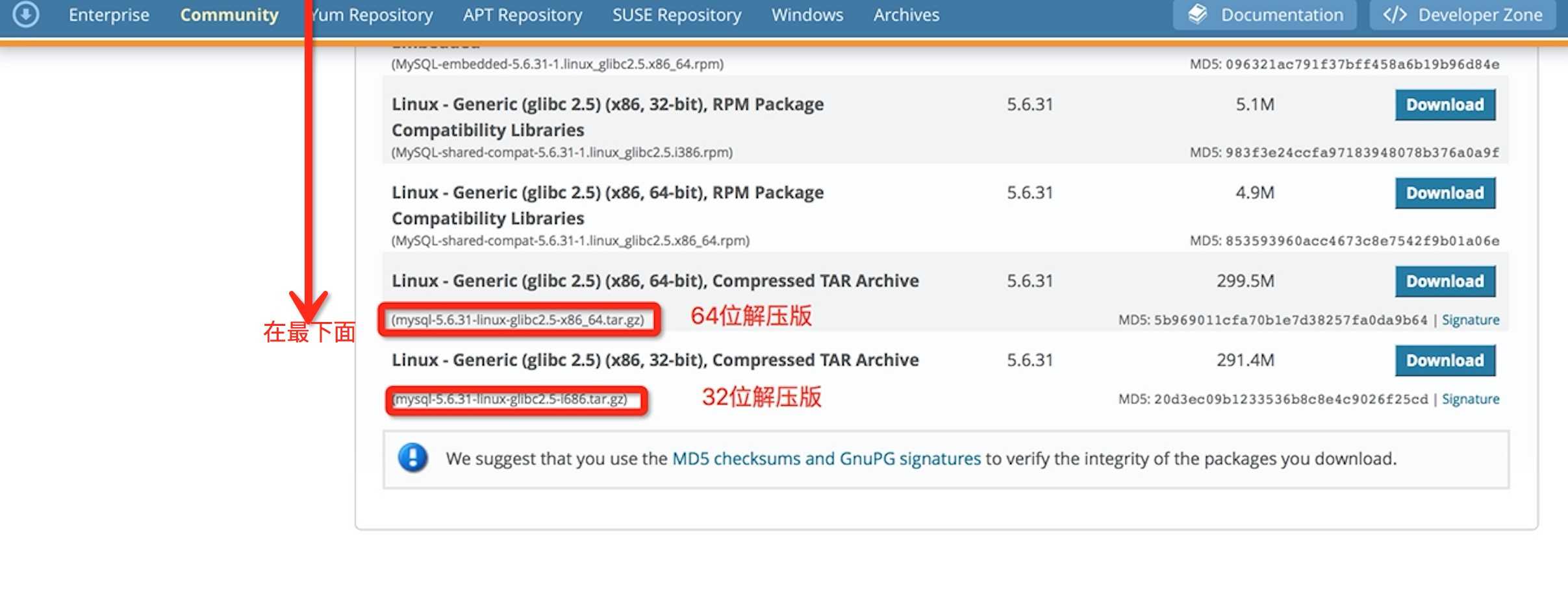Screen dimensions: 1568x605
Task: Click the 64-bit Compressed TAR Archive title
Action: [x=655, y=281]
